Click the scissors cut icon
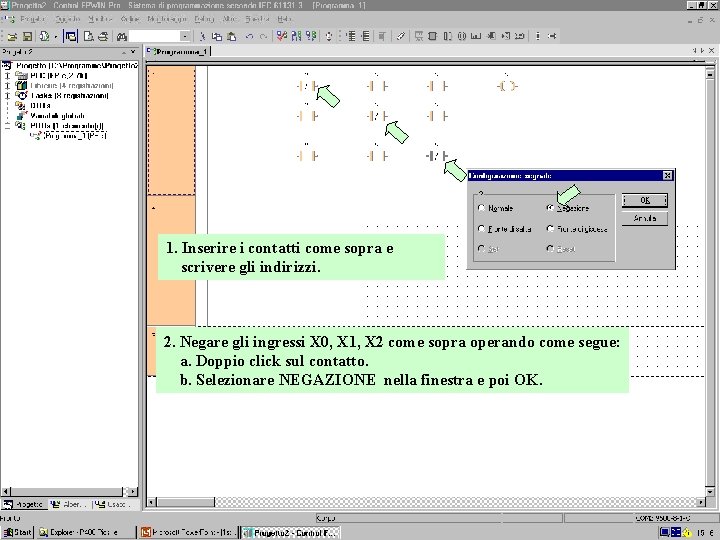720x540 pixels. tap(202, 36)
